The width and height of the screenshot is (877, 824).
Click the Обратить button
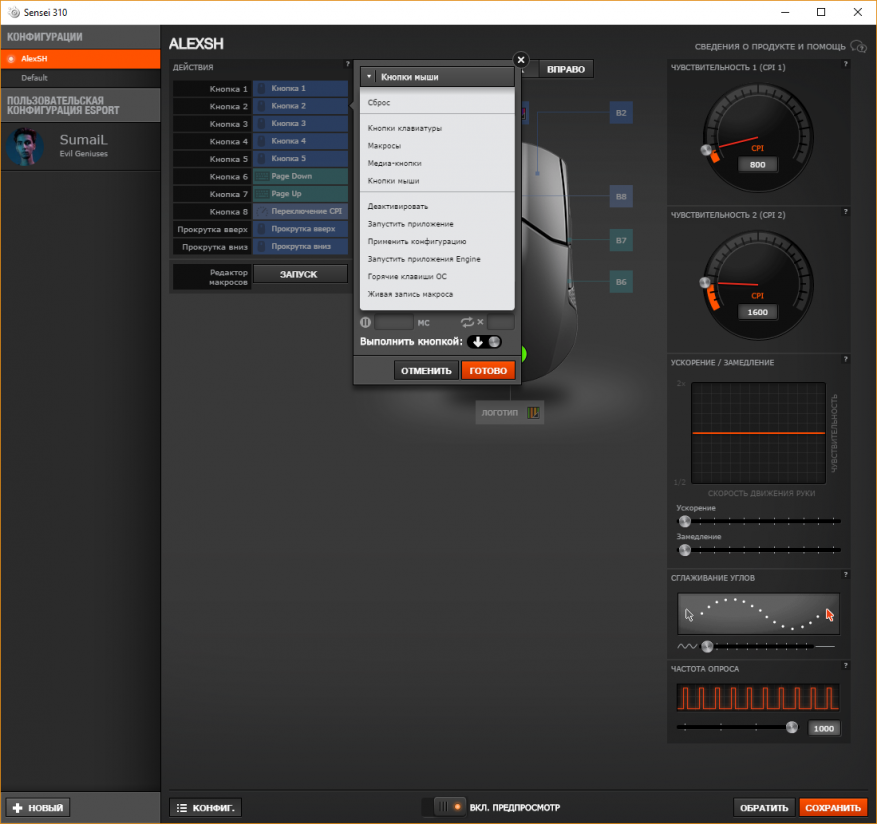(764, 808)
